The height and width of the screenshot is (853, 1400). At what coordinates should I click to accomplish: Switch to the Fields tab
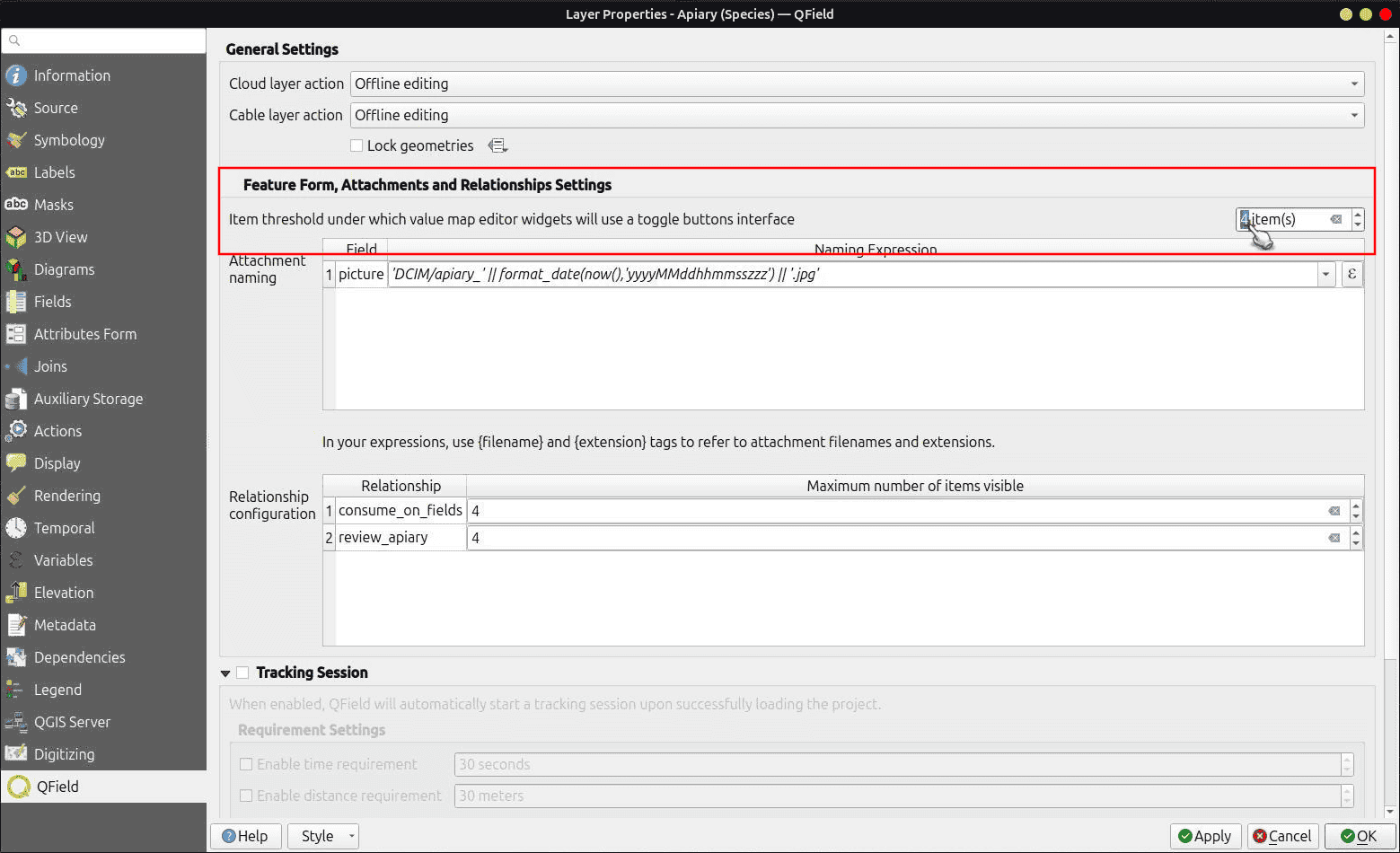52,302
